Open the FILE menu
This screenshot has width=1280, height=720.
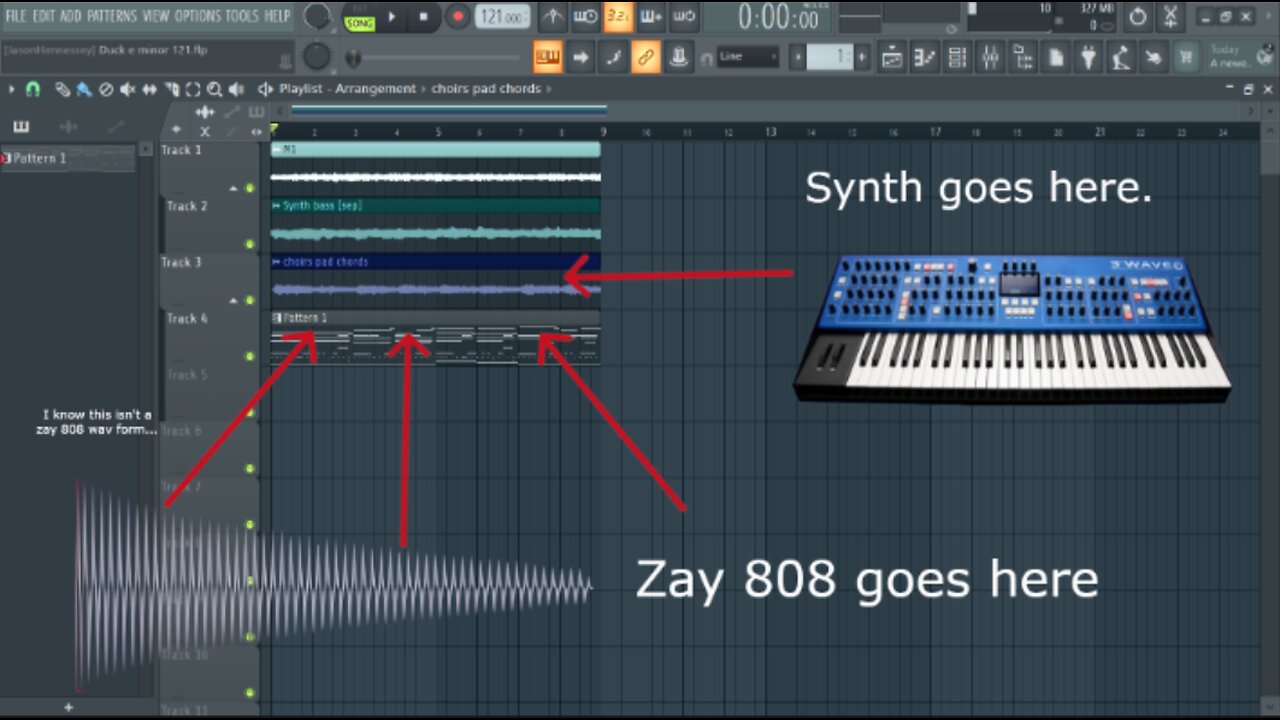[x=15, y=16]
